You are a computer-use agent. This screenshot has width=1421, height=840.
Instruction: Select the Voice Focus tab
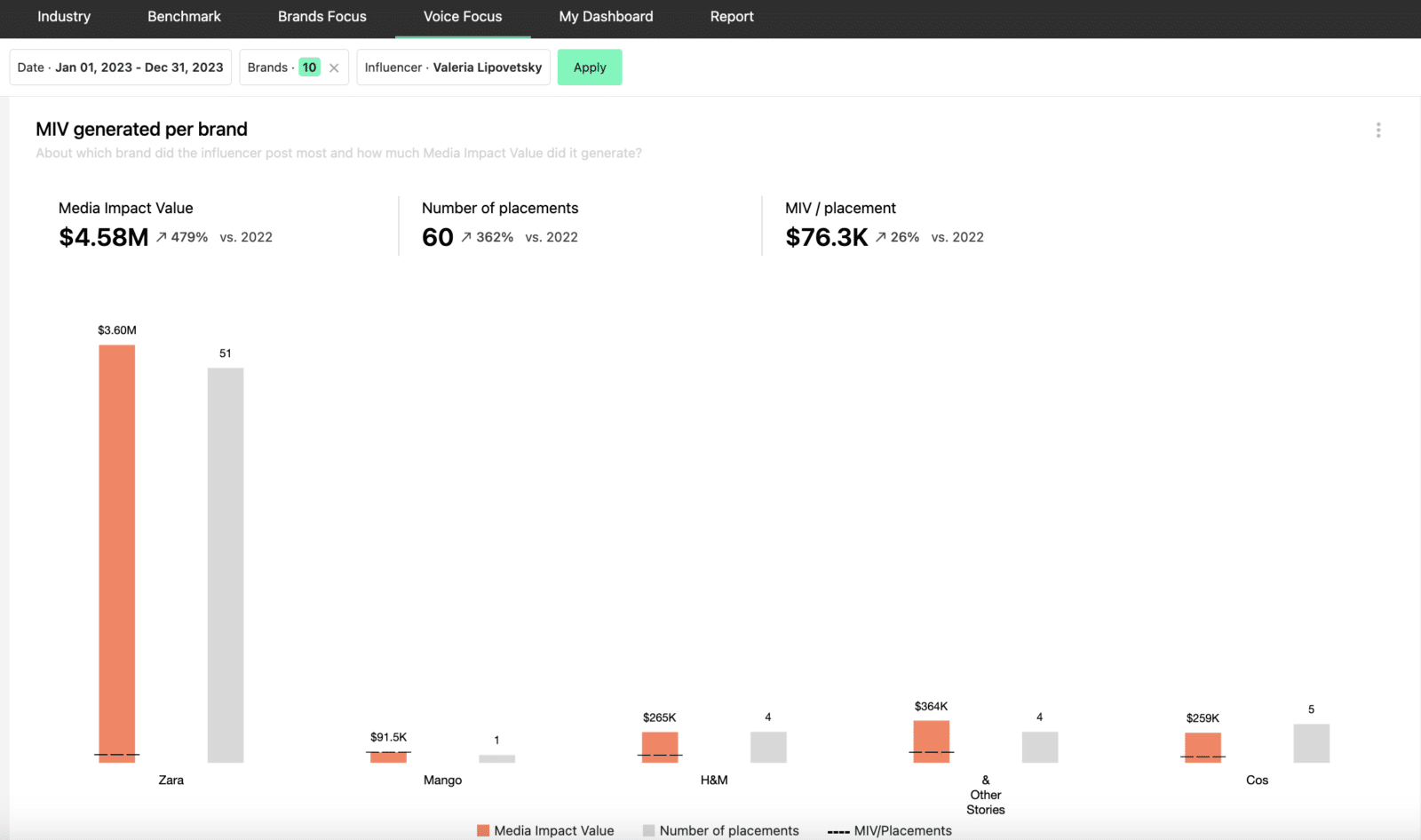(463, 17)
